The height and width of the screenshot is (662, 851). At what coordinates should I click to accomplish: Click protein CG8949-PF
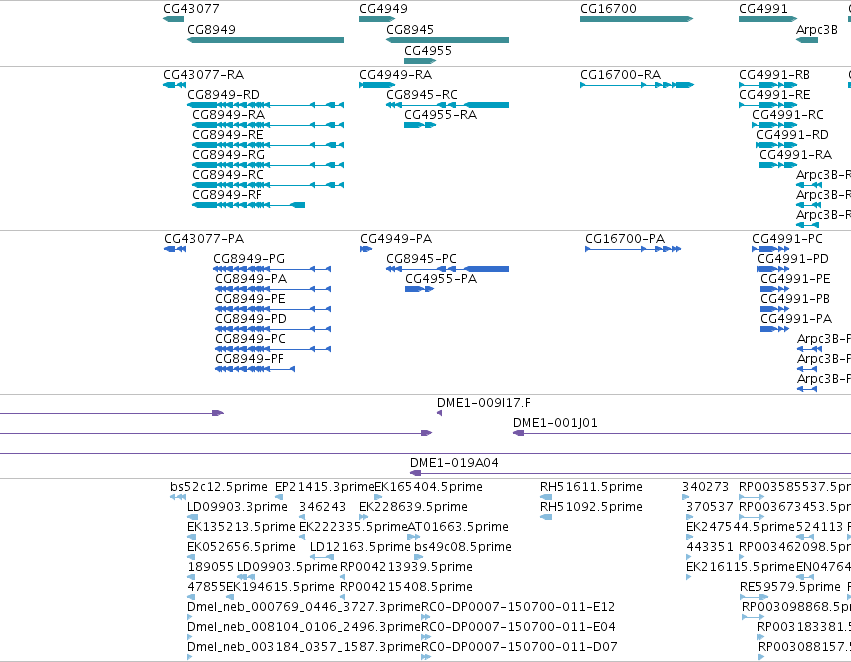250,359
